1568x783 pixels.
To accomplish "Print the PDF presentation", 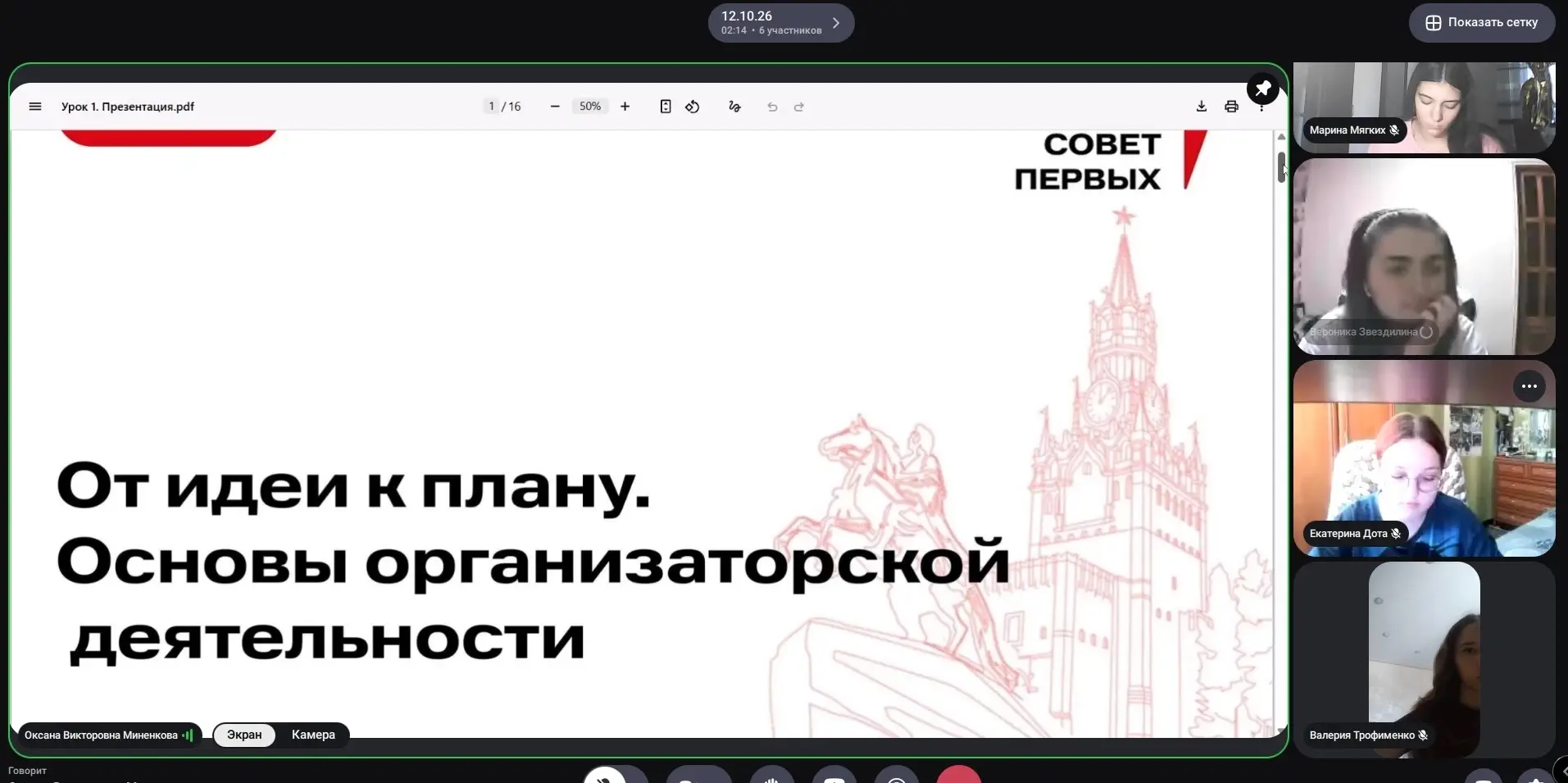I will tap(1231, 107).
